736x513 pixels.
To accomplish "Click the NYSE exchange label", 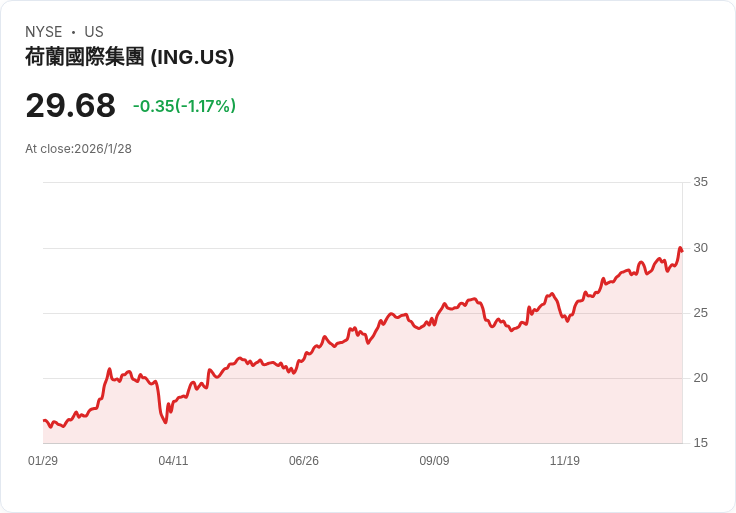I will tap(44, 32).
